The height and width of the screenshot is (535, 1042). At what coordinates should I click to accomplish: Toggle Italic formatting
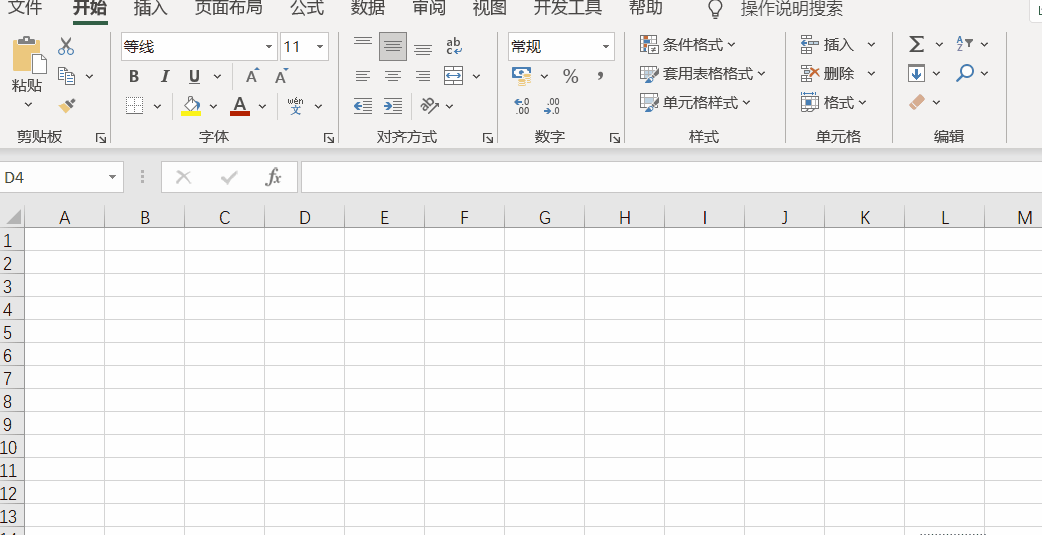tap(165, 76)
